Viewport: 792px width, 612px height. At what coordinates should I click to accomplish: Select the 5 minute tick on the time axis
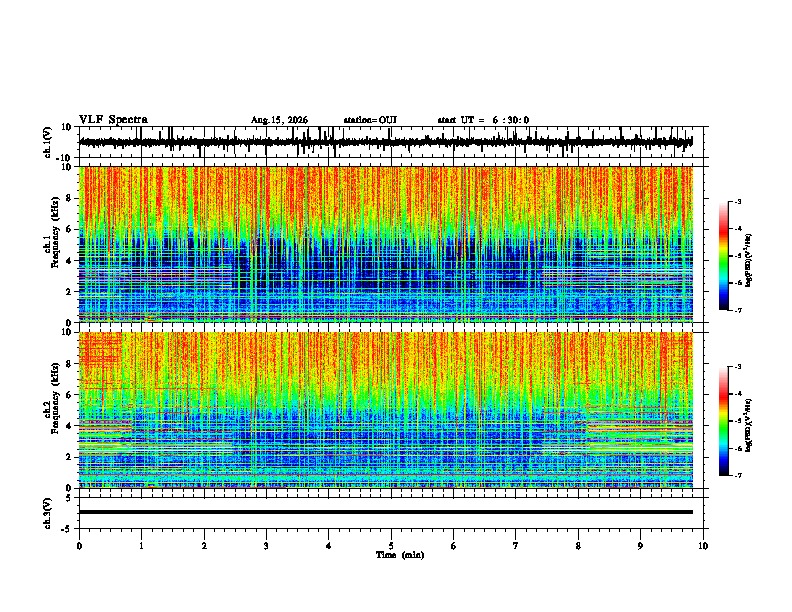point(391,546)
